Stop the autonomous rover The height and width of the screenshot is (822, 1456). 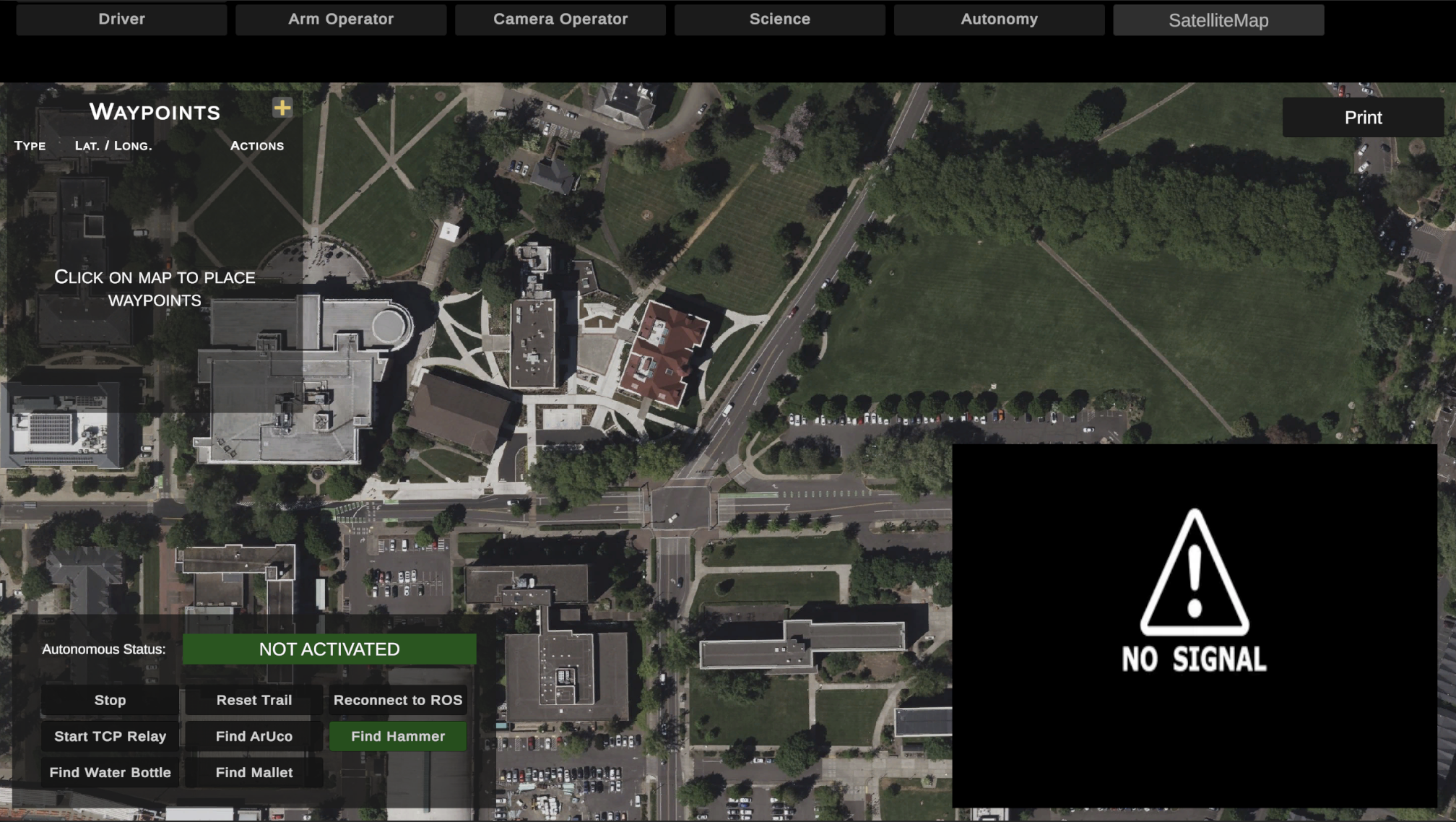pos(110,700)
